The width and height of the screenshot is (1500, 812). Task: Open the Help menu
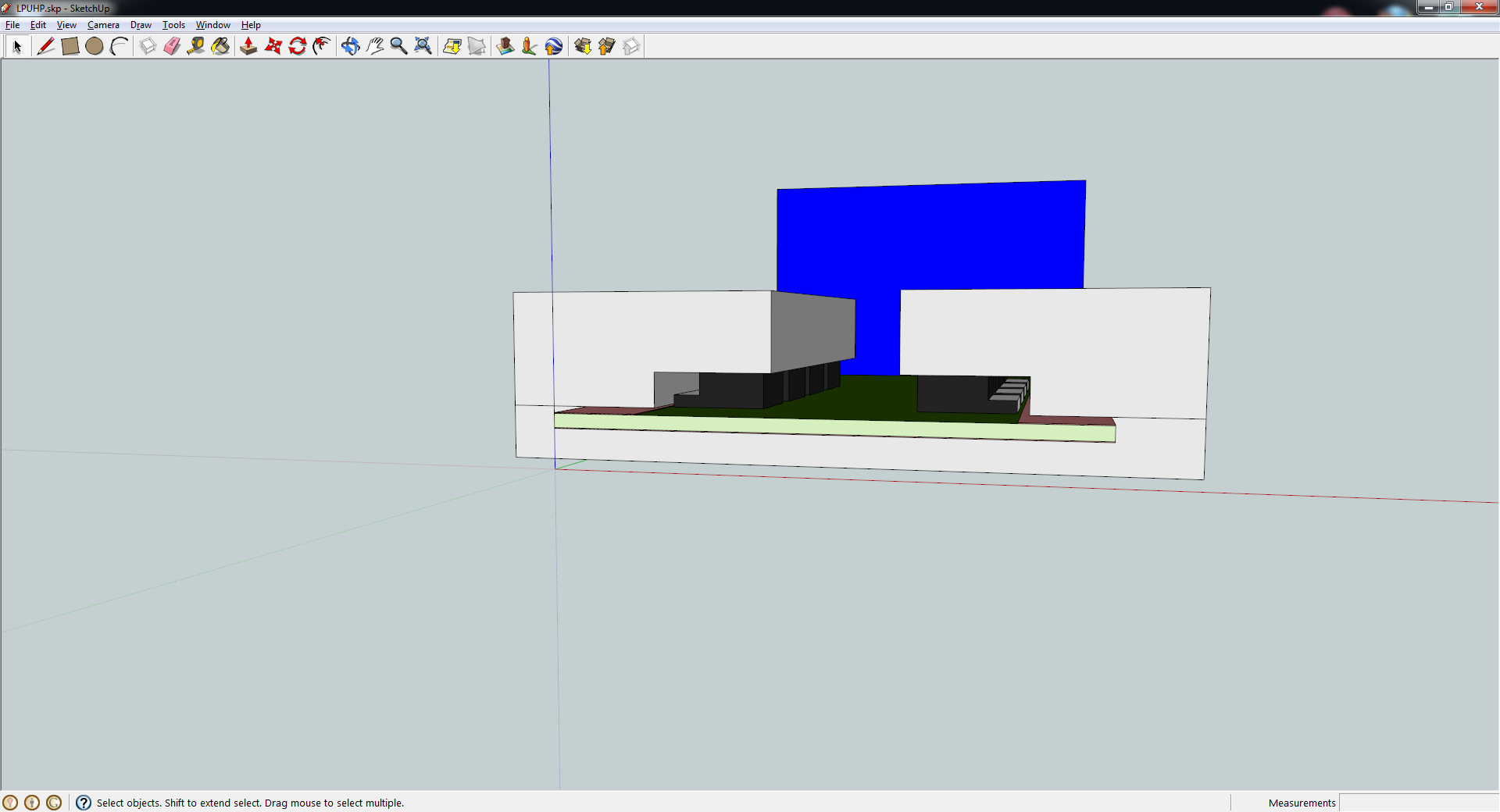click(251, 25)
